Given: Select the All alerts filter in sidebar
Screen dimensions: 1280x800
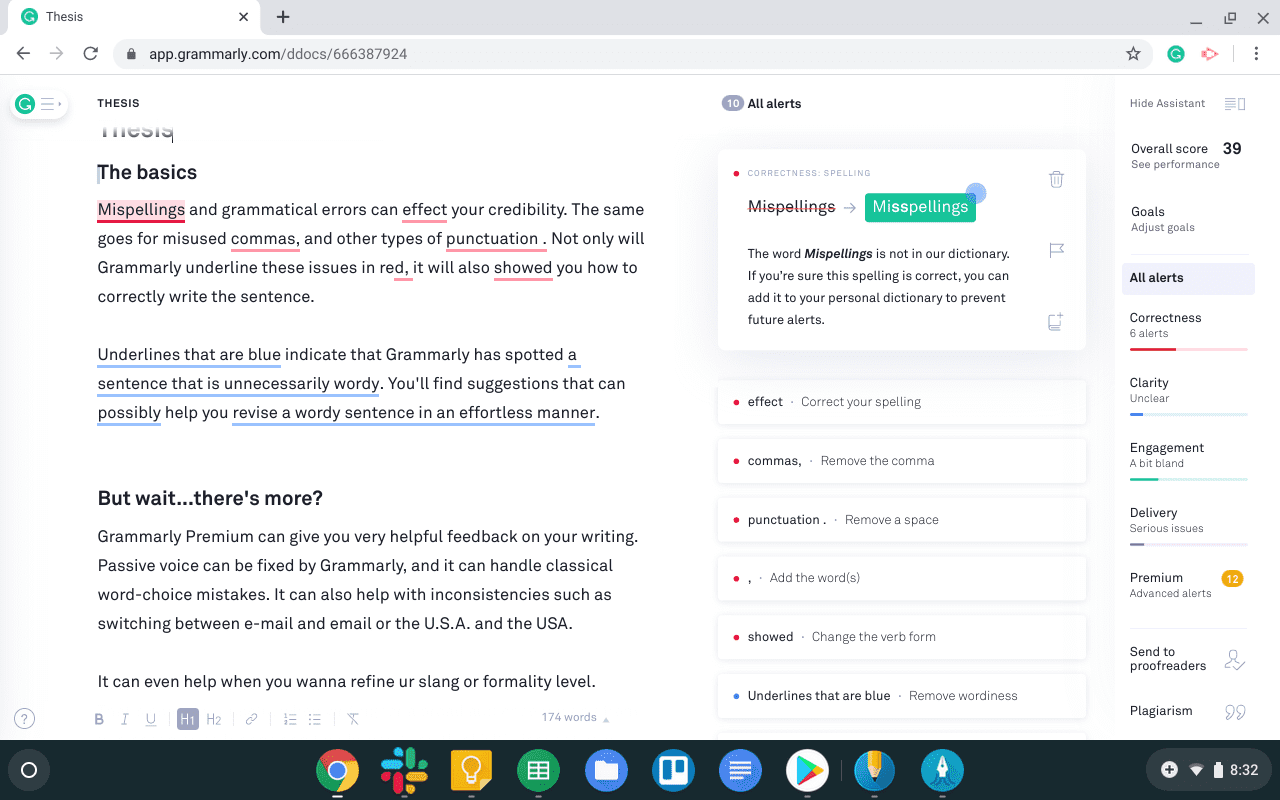Looking at the screenshot, I should (x=1187, y=278).
